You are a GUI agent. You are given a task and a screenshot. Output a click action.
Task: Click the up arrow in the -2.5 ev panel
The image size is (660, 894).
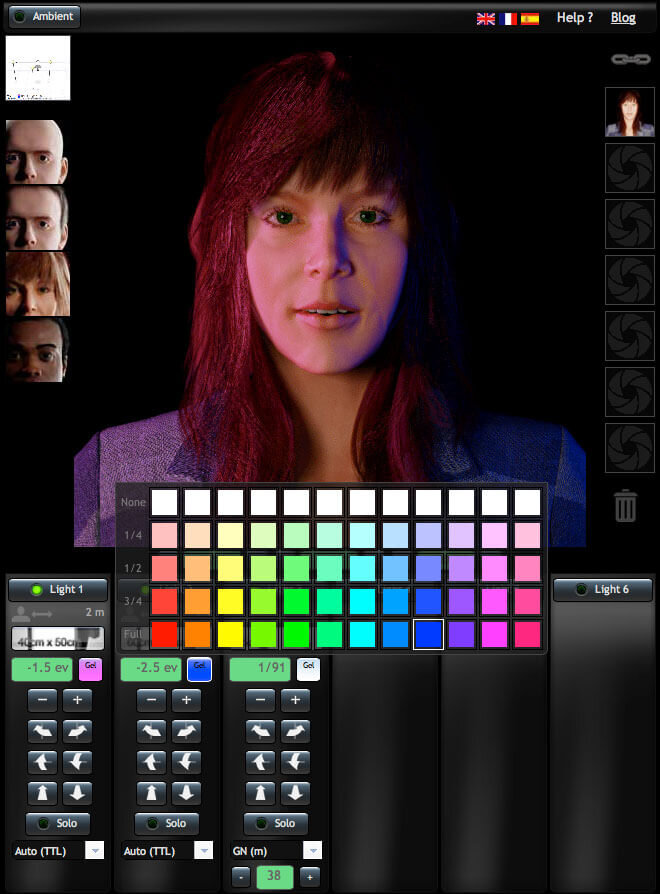click(152, 793)
